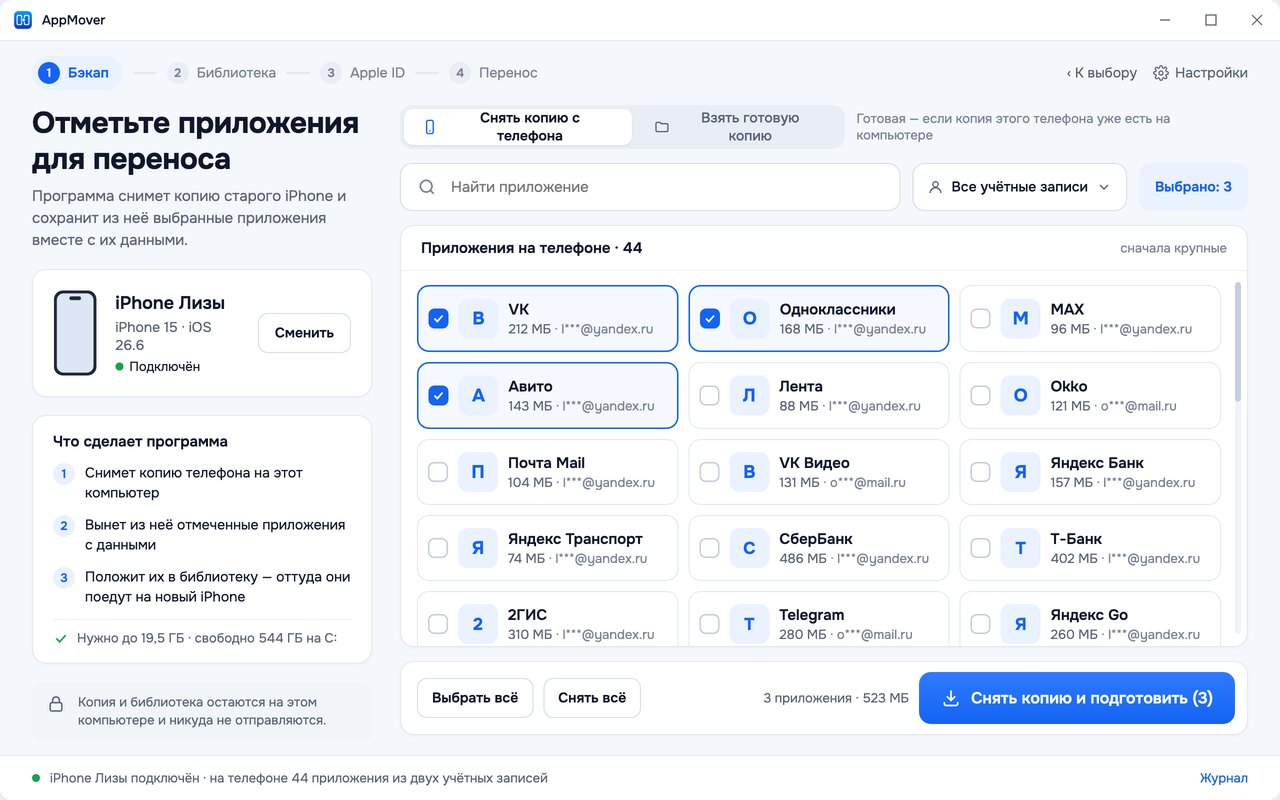Focus the 'Найти приложение' search field
Image resolution: width=1280 pixels, height=800 pixels.
(650, 187)
